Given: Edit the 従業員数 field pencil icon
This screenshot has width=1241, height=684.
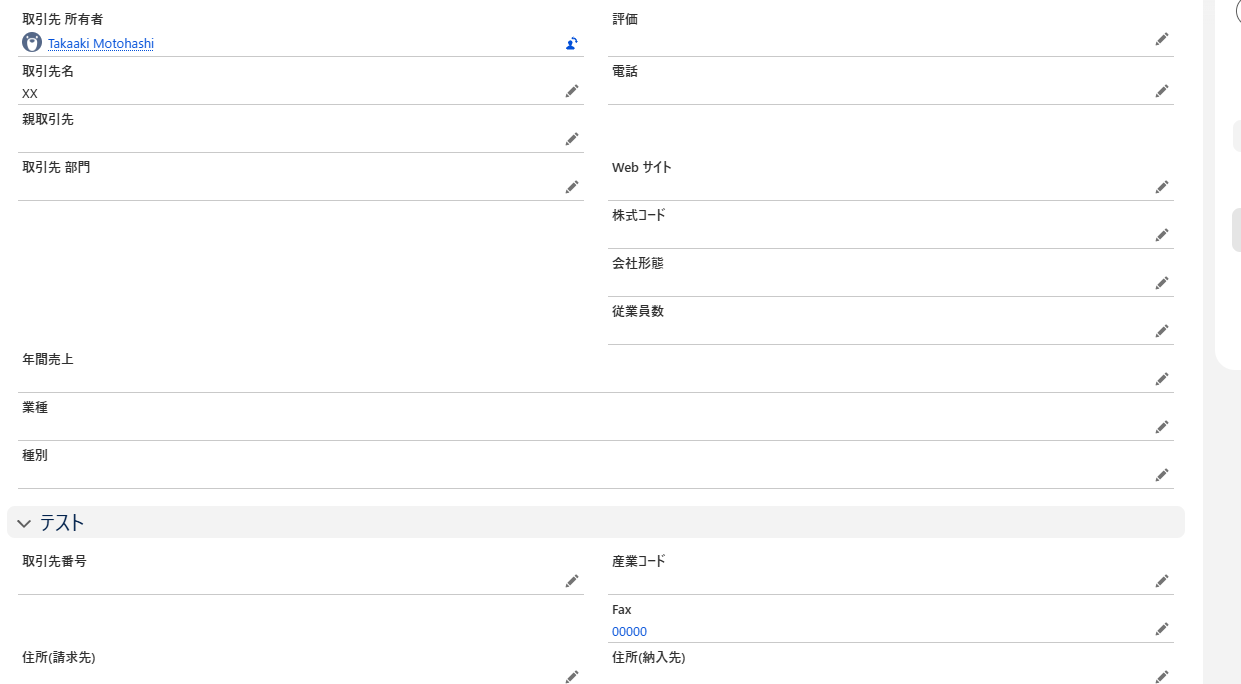Looking at the screenshot, I should [x=1162, y=331].
